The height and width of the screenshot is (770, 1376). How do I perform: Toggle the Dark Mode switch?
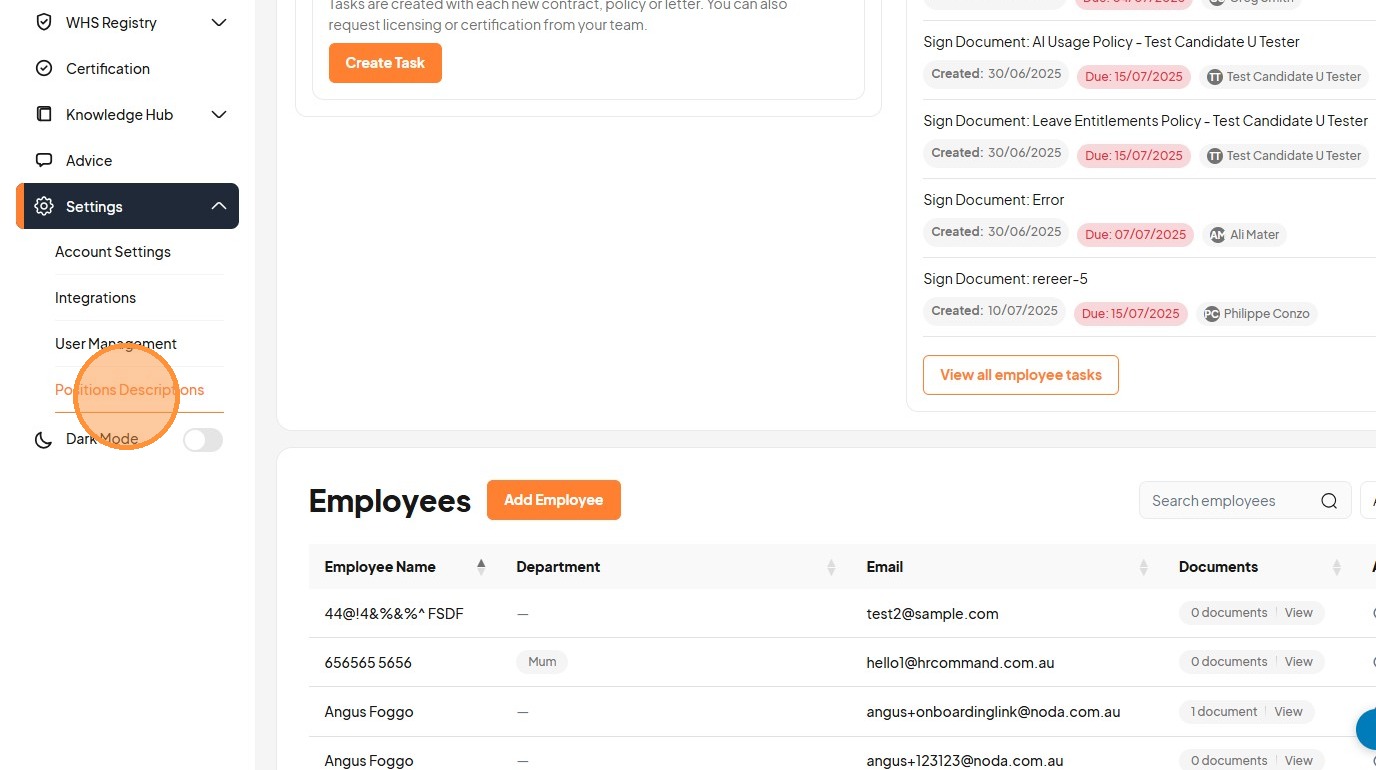click(203, 440)
